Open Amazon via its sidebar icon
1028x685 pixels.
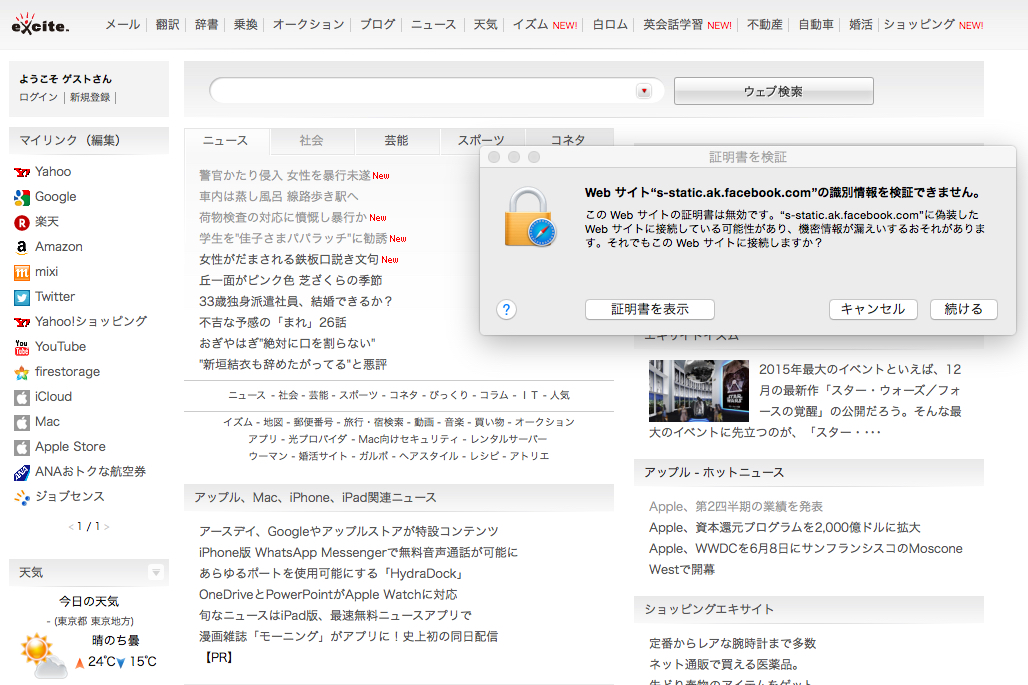click(x=22, y=247)
